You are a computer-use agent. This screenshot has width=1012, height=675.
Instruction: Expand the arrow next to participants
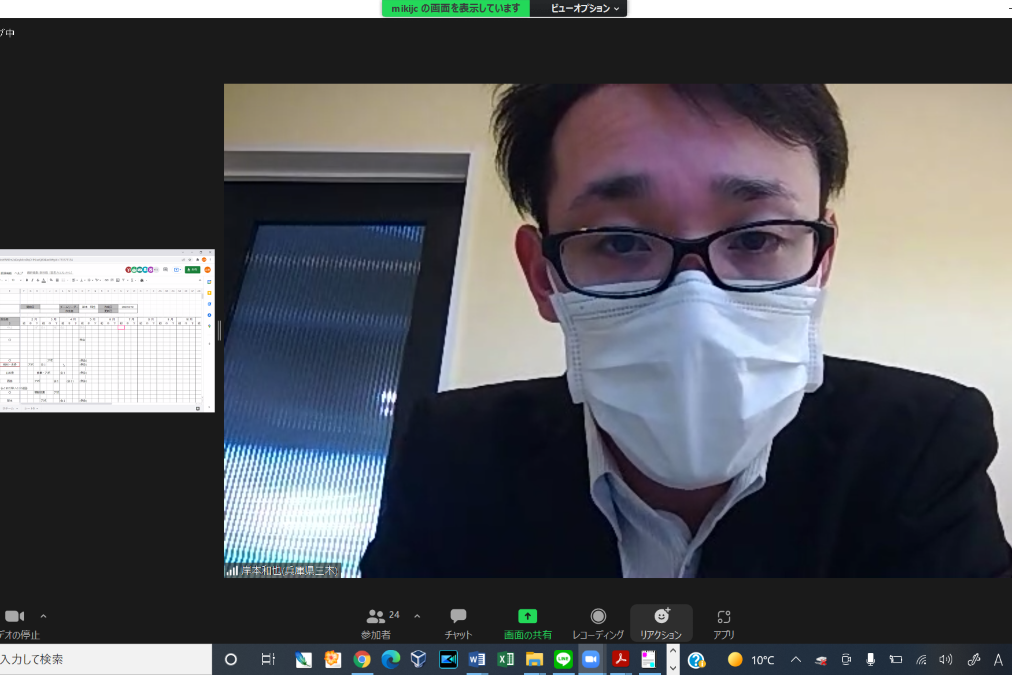point(417,616)
